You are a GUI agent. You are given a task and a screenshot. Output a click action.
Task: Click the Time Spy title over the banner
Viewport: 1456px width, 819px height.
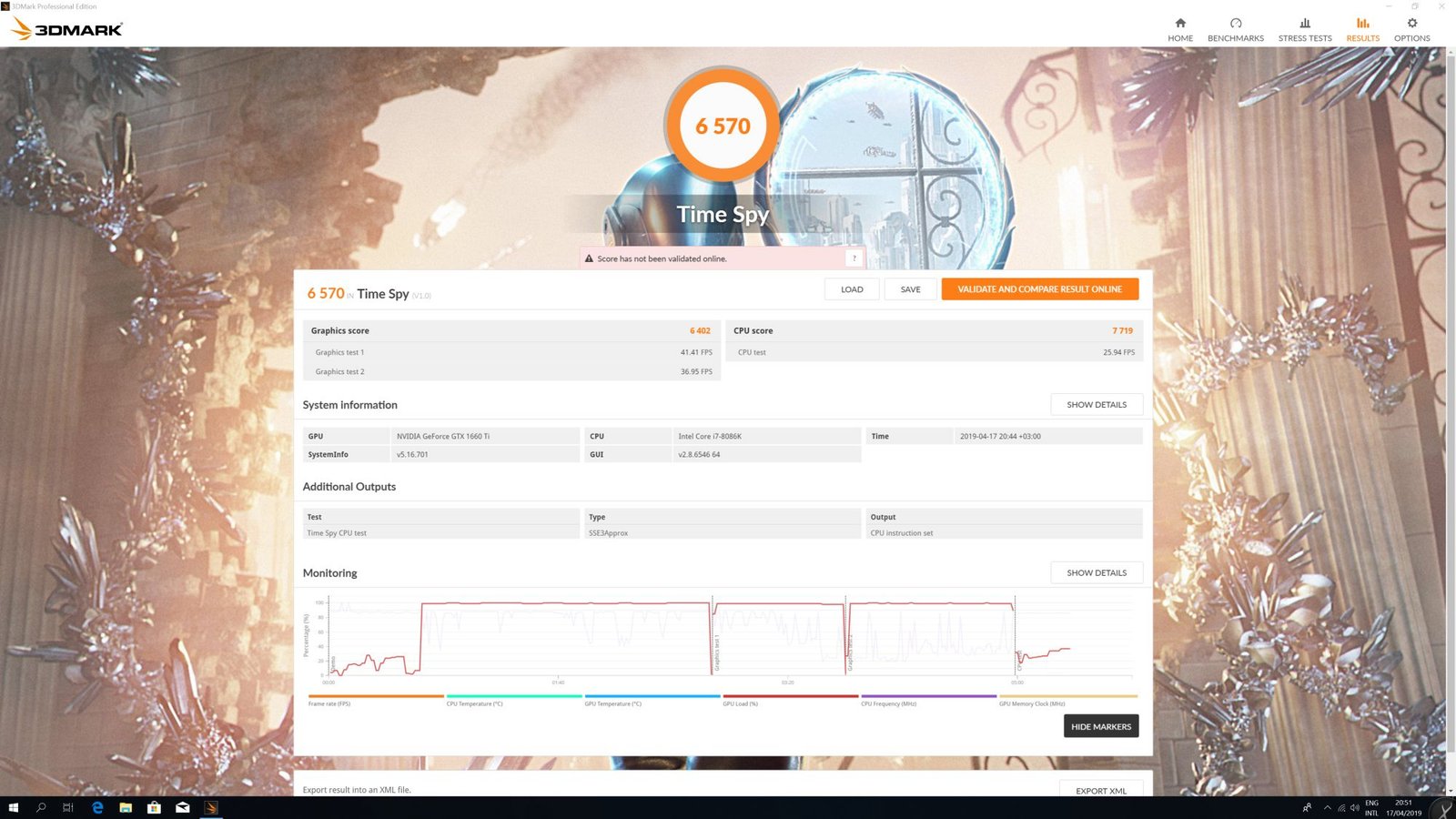point(723,215)
